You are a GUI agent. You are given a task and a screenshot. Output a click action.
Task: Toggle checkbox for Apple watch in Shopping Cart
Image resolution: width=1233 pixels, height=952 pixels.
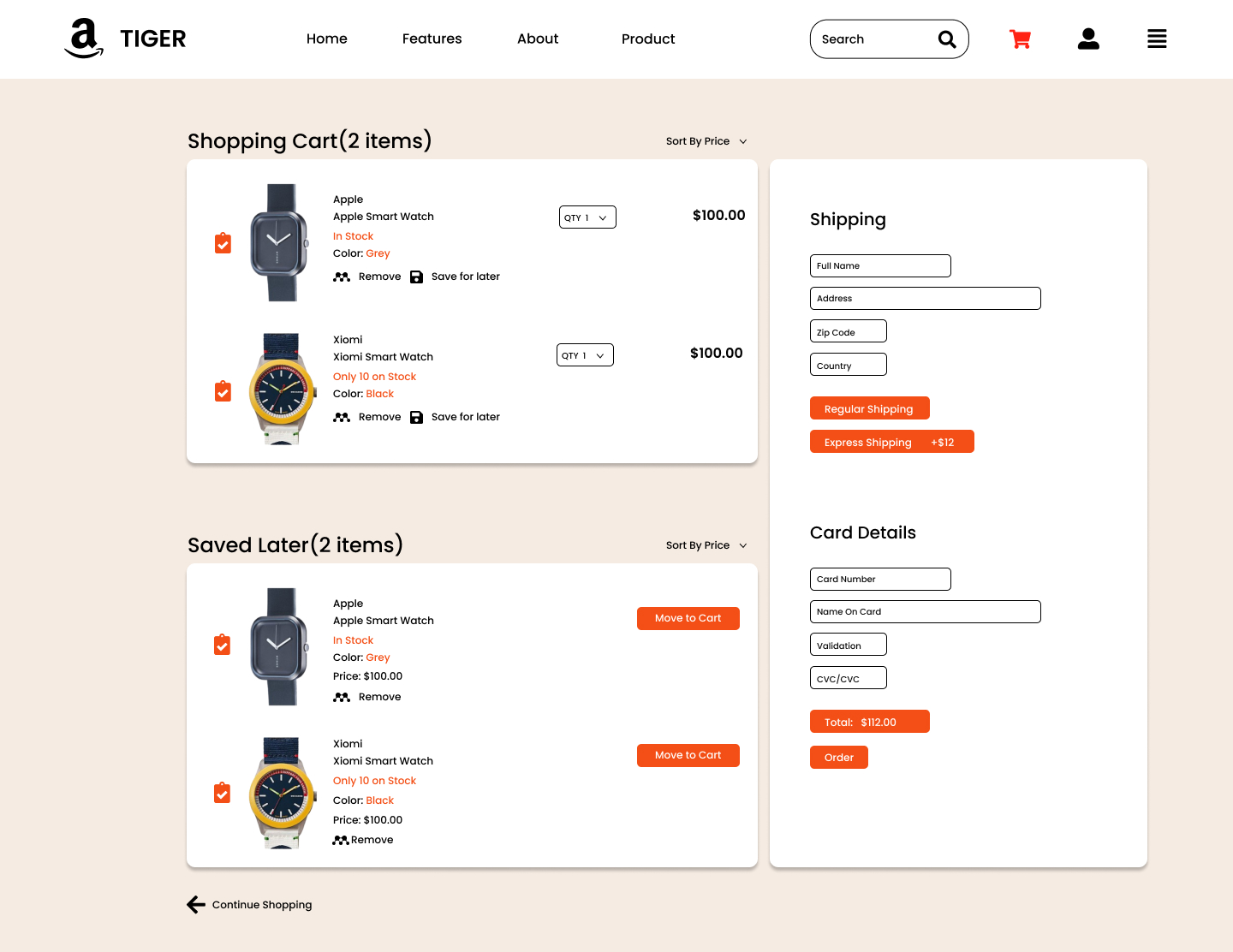point(223,243)
